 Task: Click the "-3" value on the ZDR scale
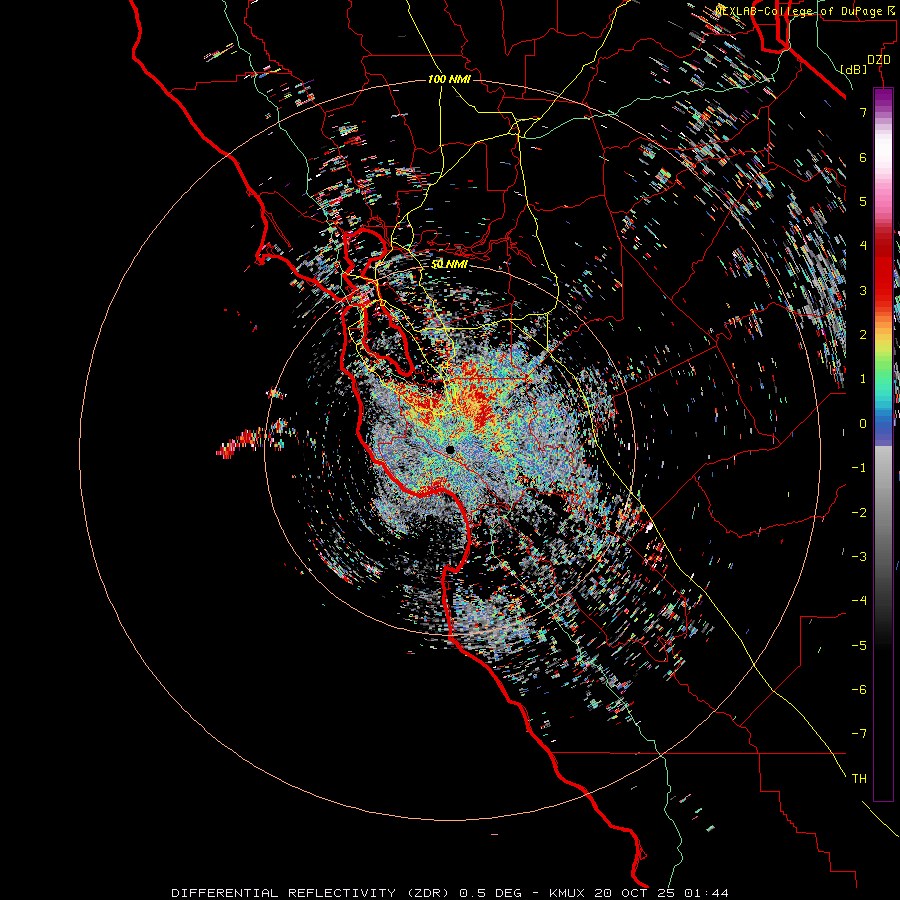[859, 556]
